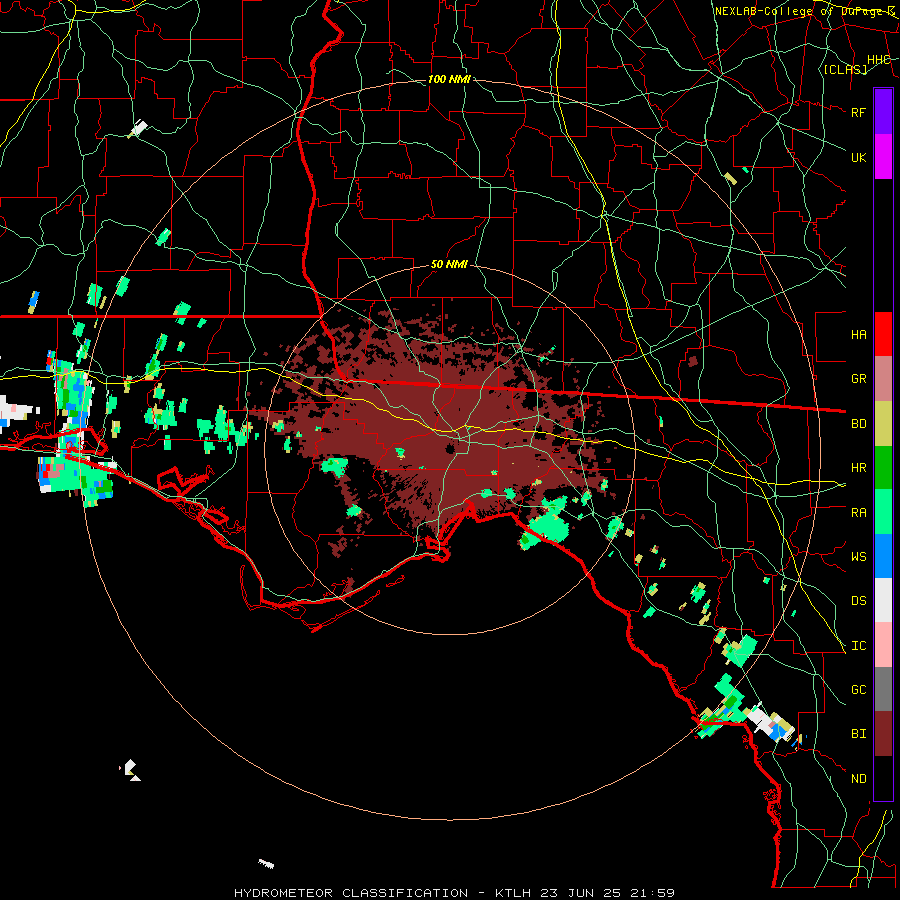Click the GR legend label
Viewport: 900px width, 900px height.
click(x=858, y=378)
